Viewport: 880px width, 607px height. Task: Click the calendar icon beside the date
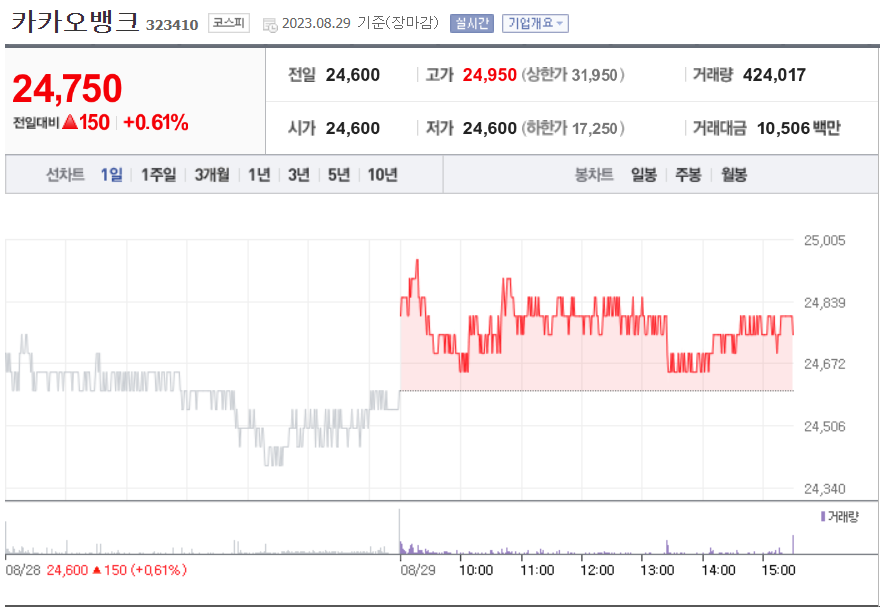(270, 25)
